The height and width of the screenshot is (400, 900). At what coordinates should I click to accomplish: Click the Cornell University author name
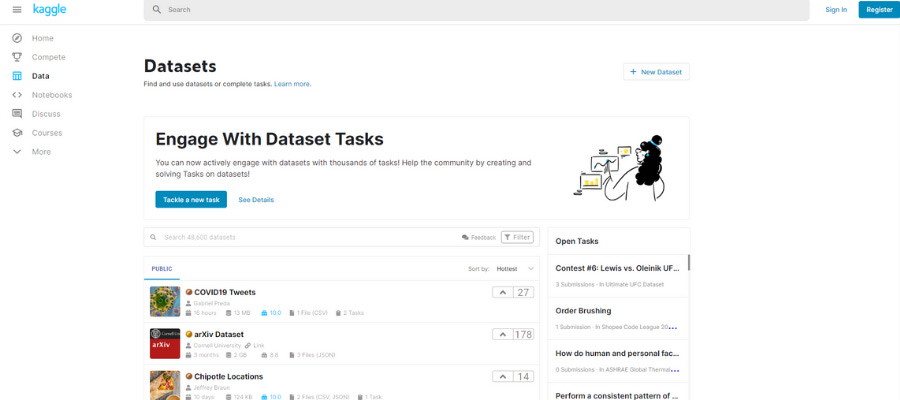coord(217,345)
